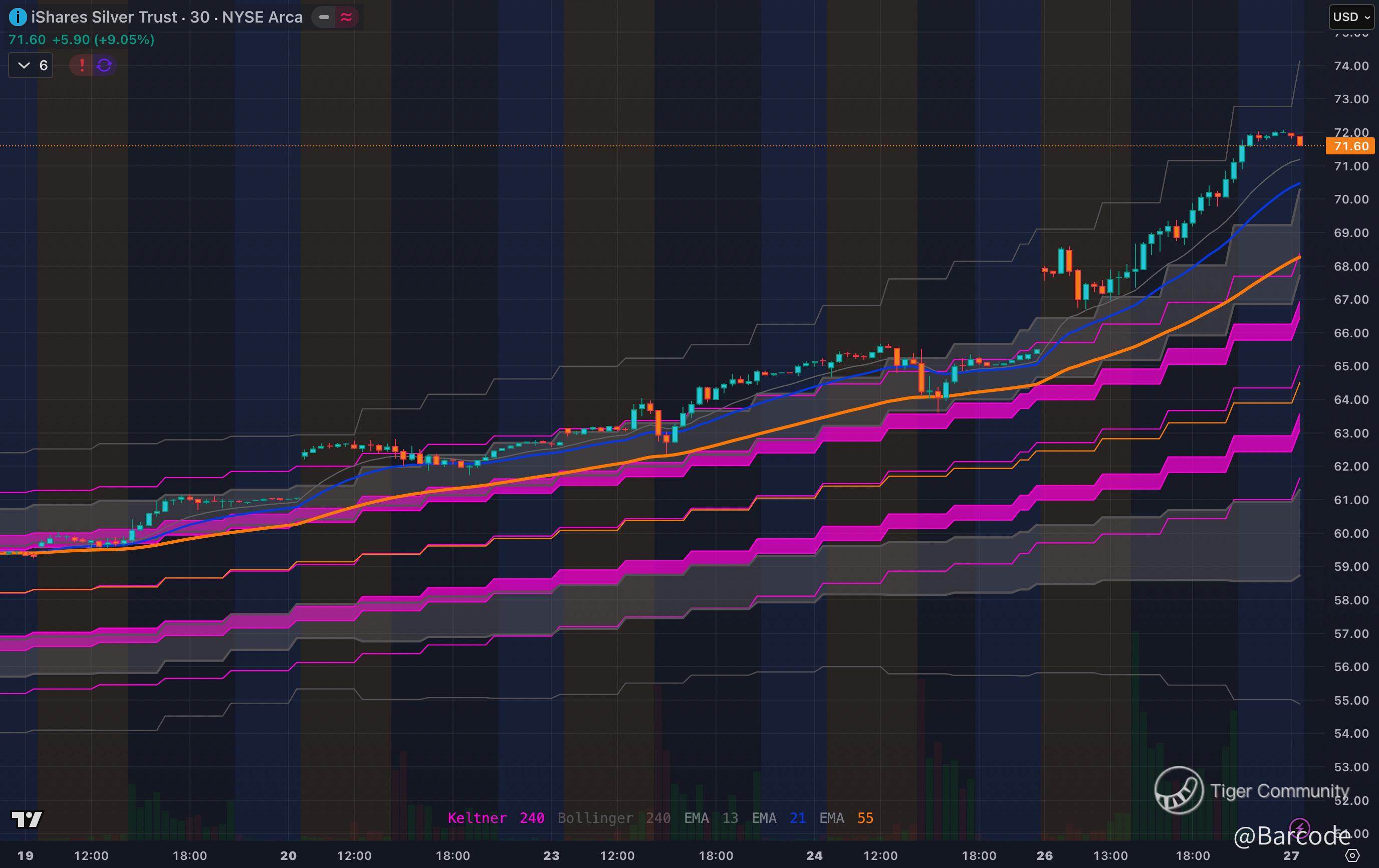Select the EMA 21 blue legend label

pyautogui.click(x=778, y=818)
